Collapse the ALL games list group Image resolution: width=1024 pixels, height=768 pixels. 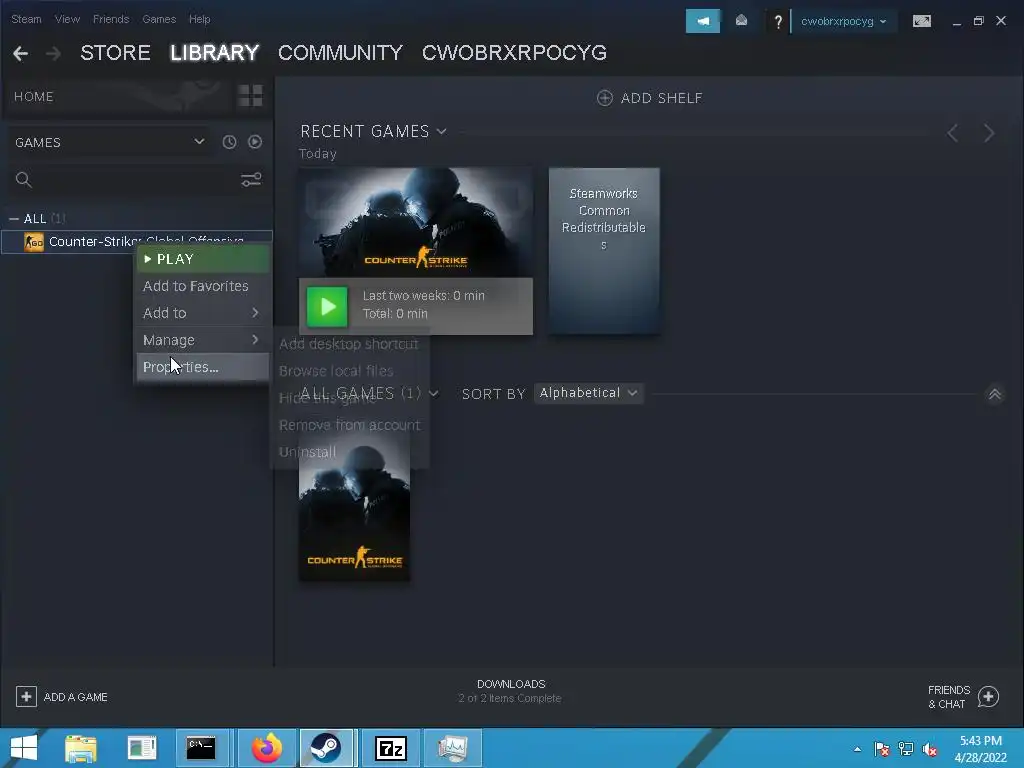[x=14, y=219]
